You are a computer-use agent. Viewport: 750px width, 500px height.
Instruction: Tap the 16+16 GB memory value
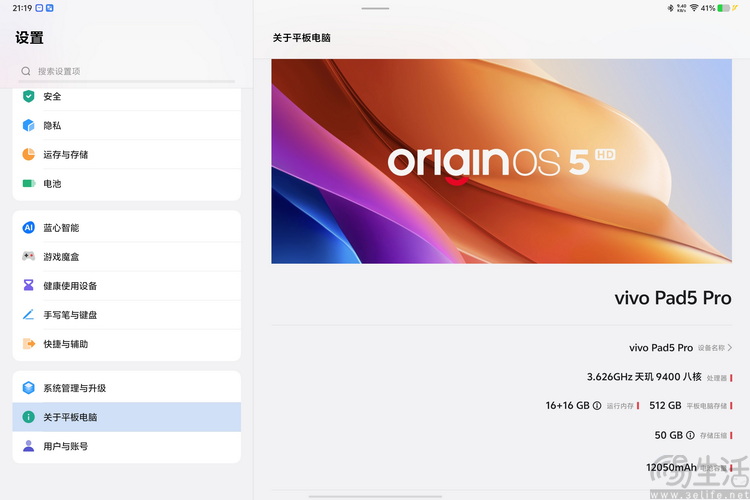(x=568, y=406)
